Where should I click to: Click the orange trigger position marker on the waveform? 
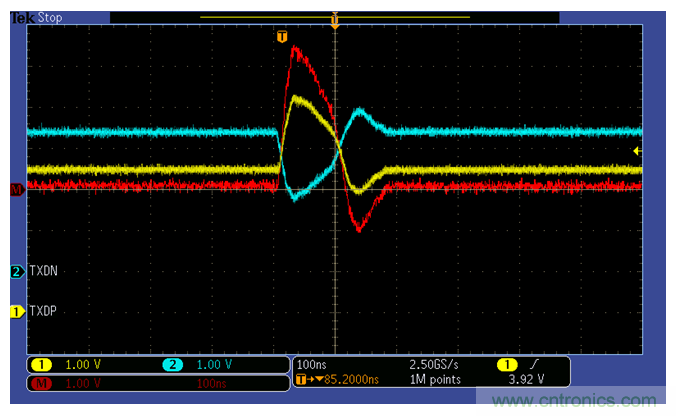(x=282, y=37)
